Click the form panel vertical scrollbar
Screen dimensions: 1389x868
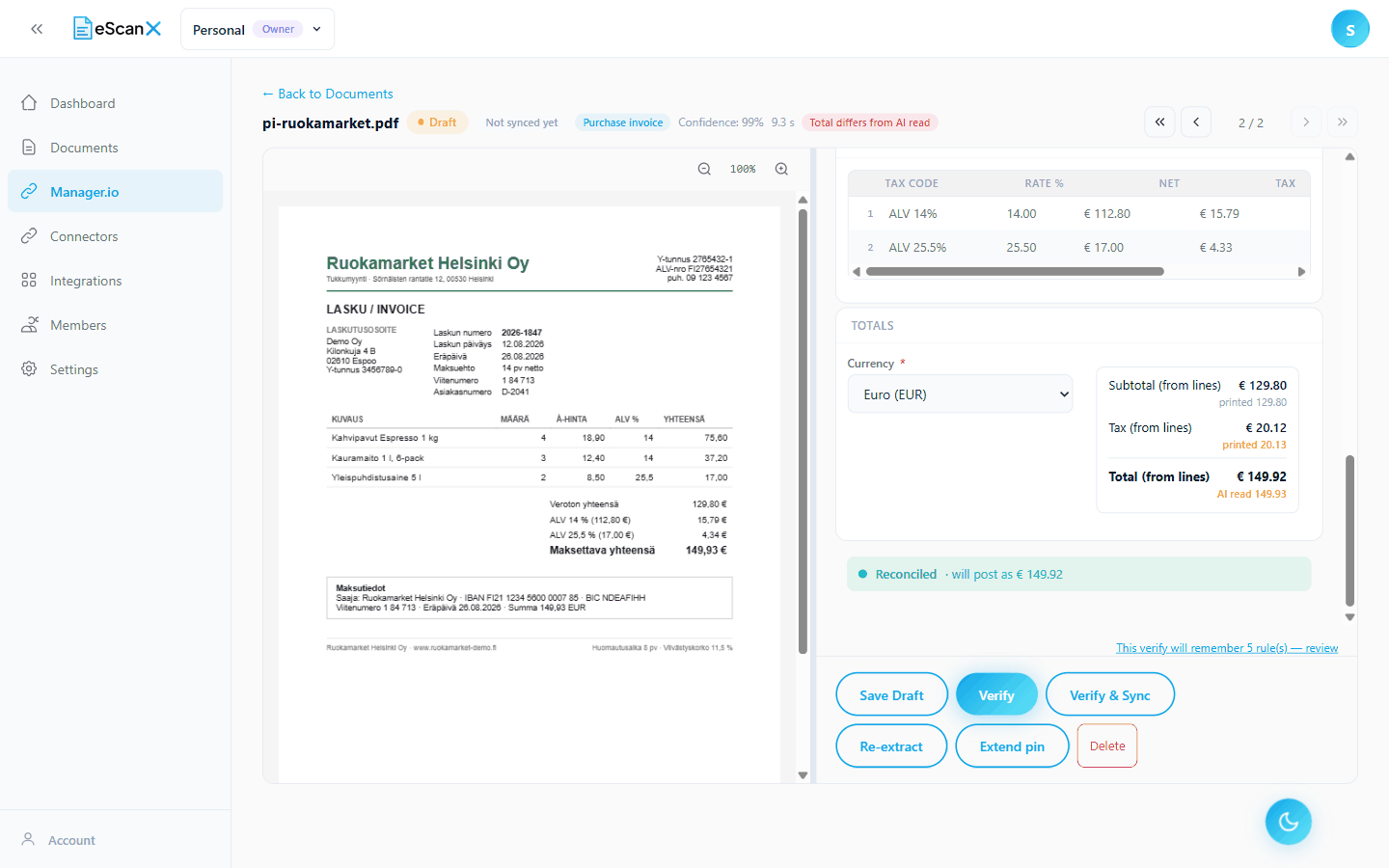point(1349,530)
